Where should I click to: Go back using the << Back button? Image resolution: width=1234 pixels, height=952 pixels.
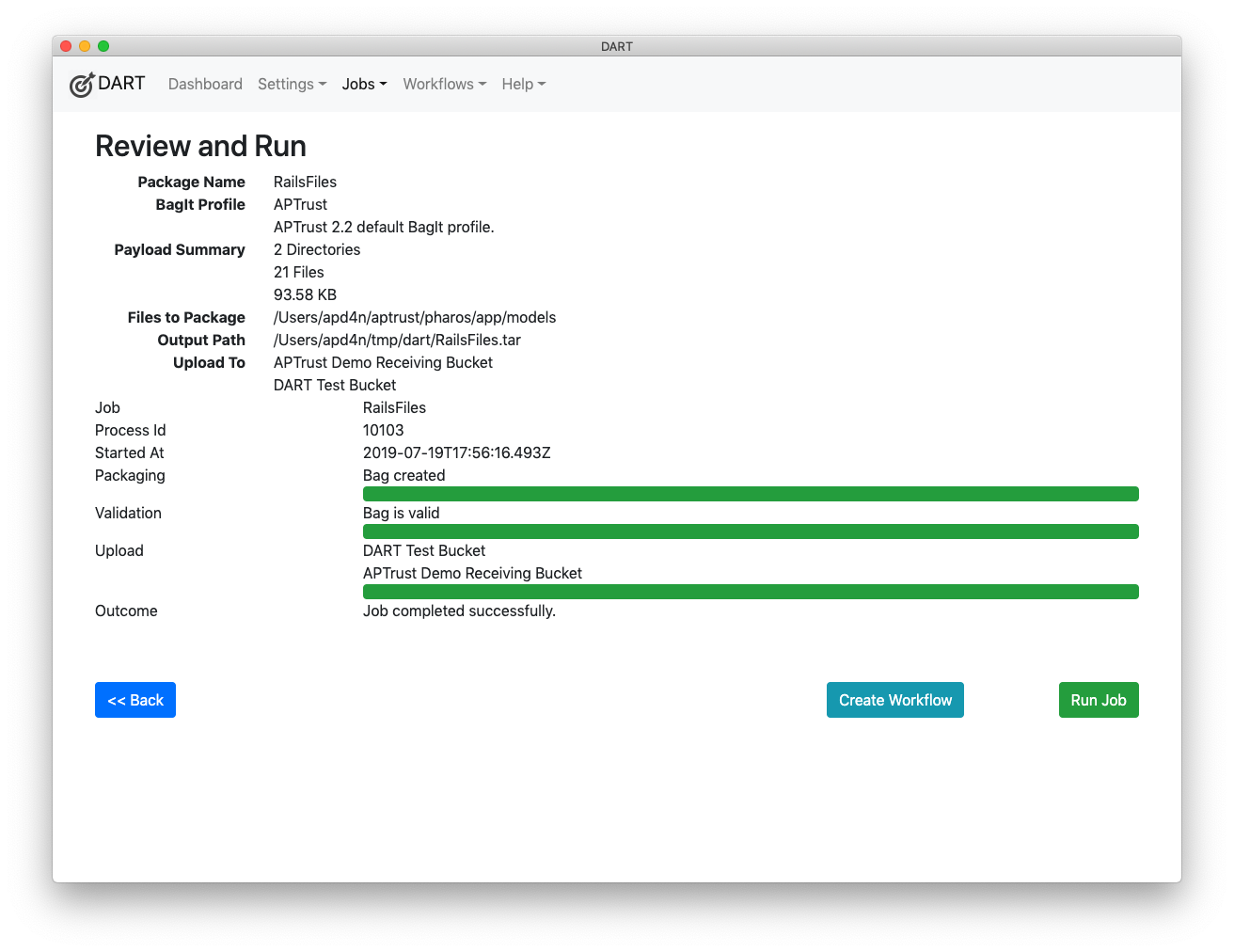pyautogui.click(x=134, y=700)
